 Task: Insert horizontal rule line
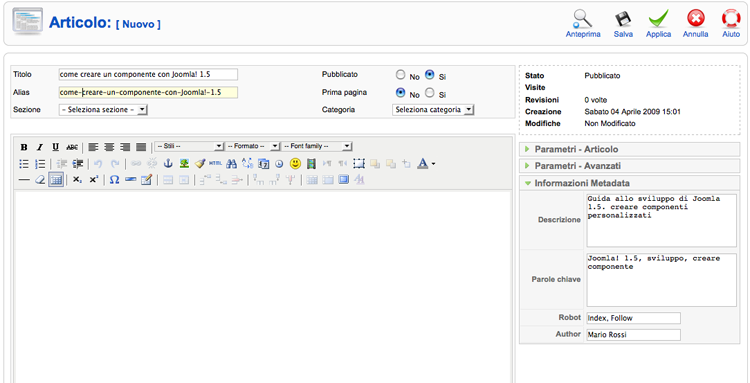pos(24,180)
